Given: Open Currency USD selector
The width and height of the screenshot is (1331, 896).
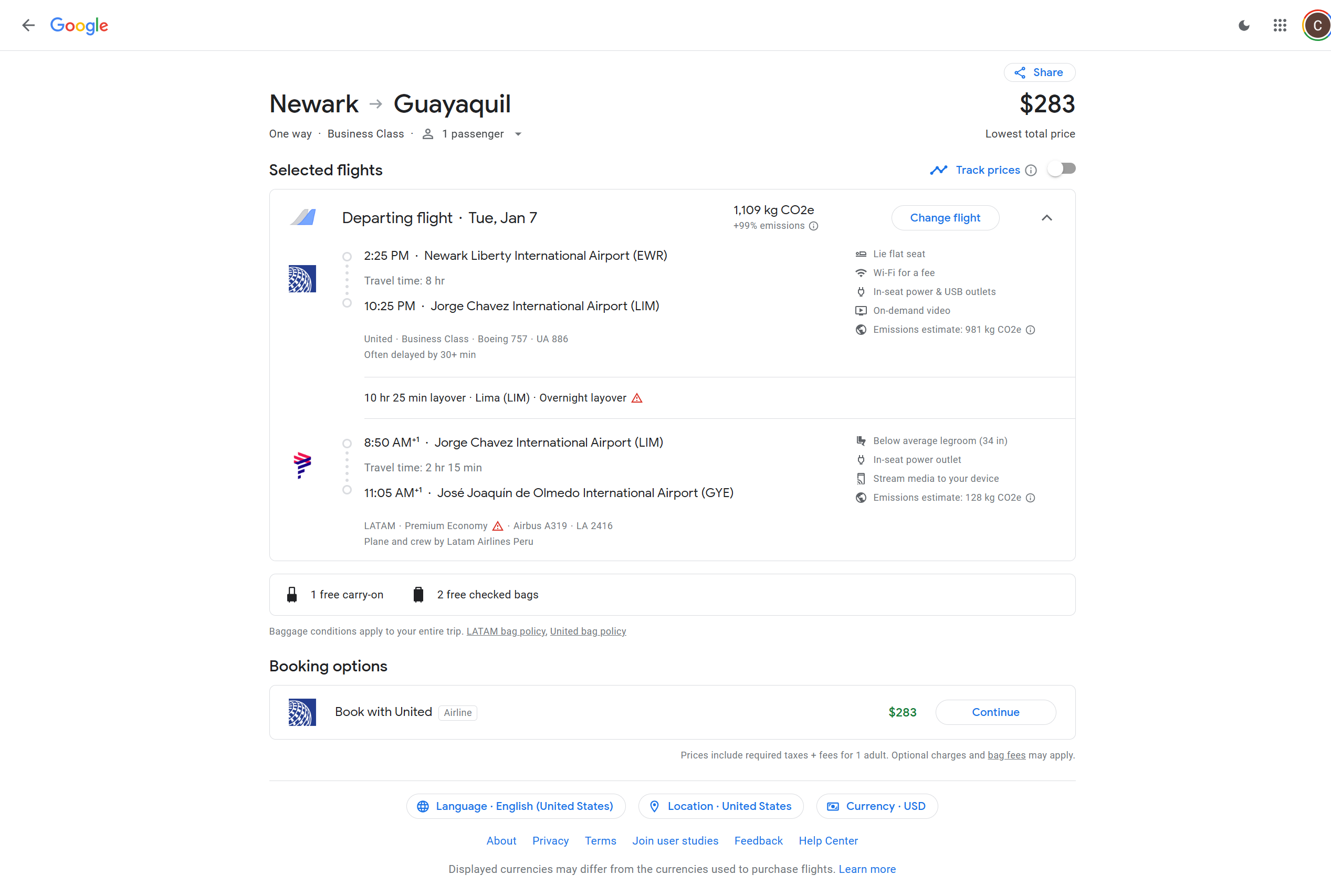Looking at the screenshot, I should coord(876,806).
